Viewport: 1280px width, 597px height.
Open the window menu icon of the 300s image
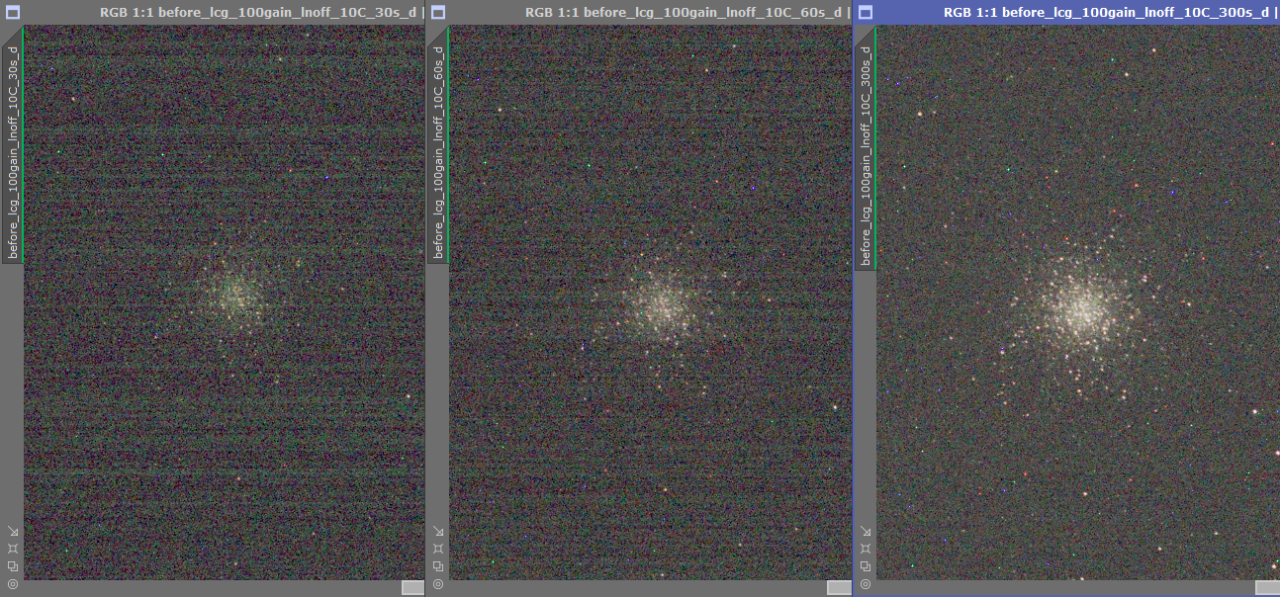coord(866,12)
